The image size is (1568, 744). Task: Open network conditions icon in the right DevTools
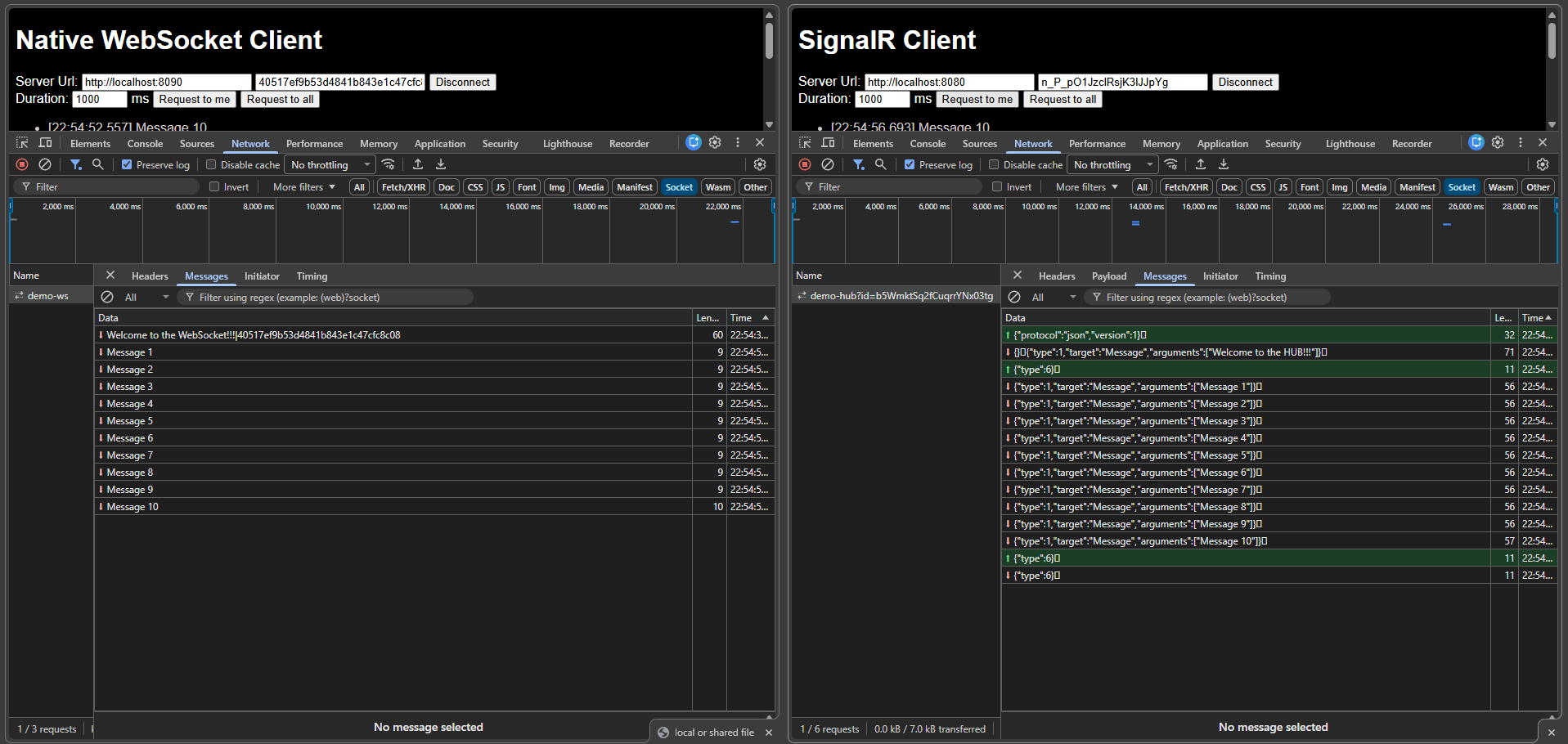pos(1171,164)
